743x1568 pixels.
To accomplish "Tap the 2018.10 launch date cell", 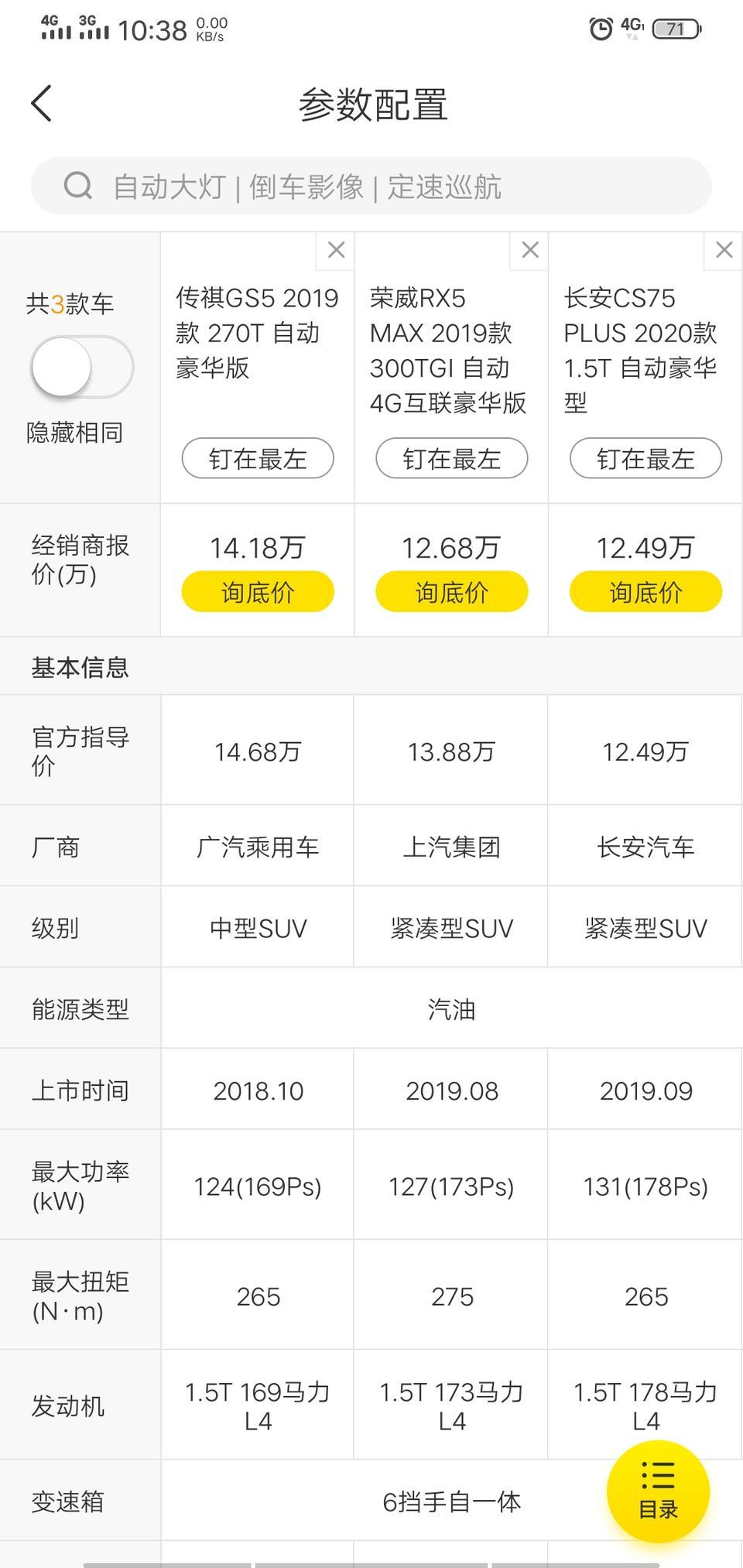I will tap(258, 1090).
